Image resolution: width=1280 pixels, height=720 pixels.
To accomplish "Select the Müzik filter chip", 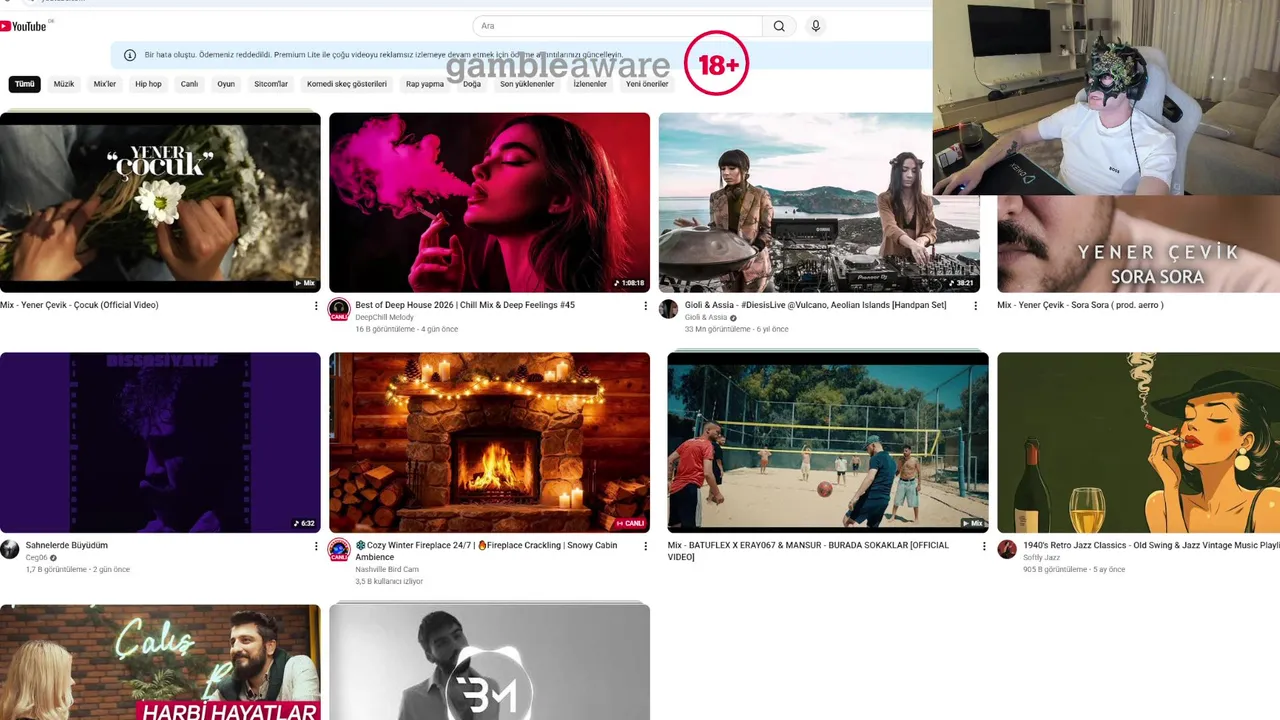I will 64,84.
